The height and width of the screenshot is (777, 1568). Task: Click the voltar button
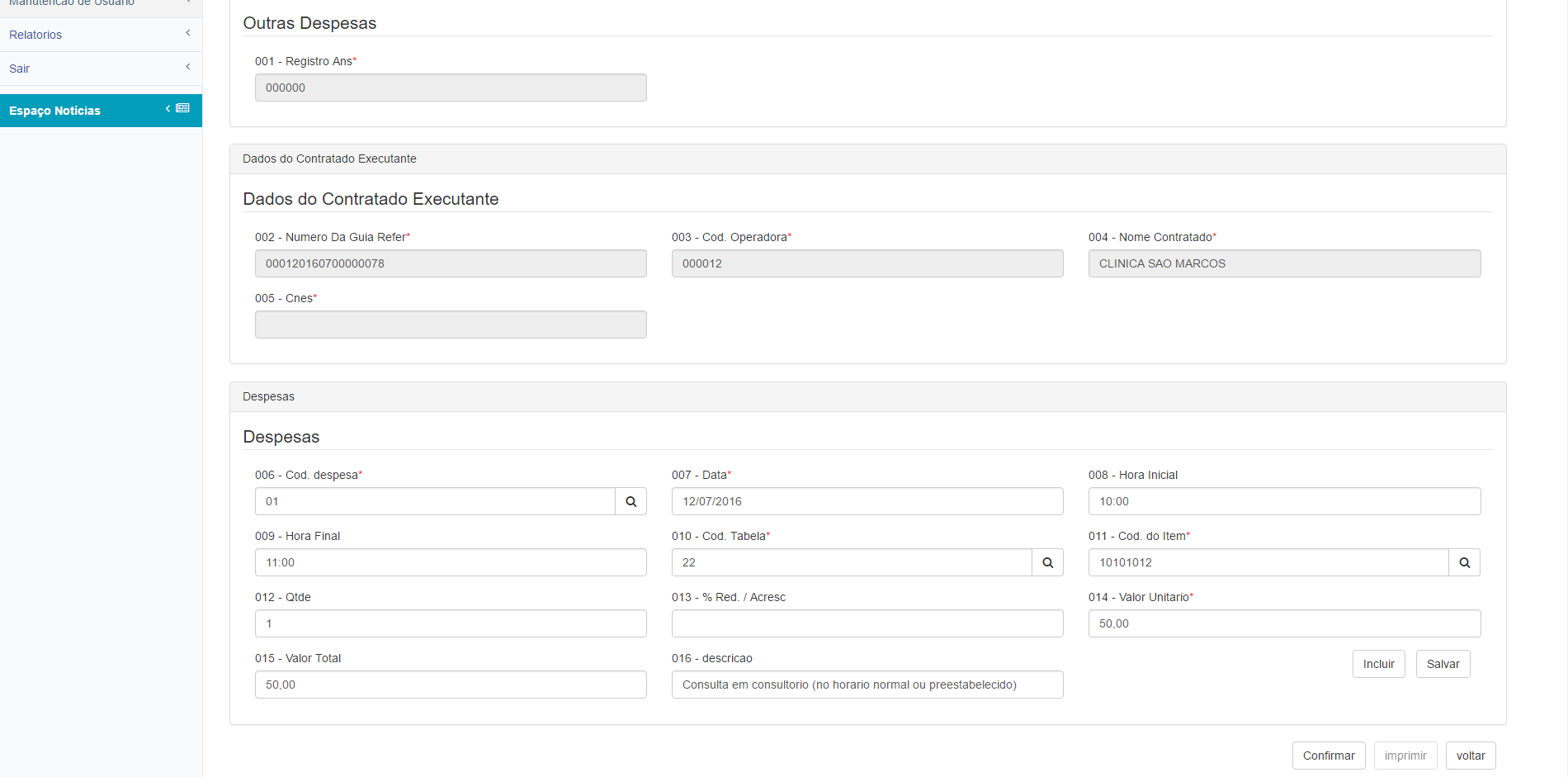(x=1470, y=756)
